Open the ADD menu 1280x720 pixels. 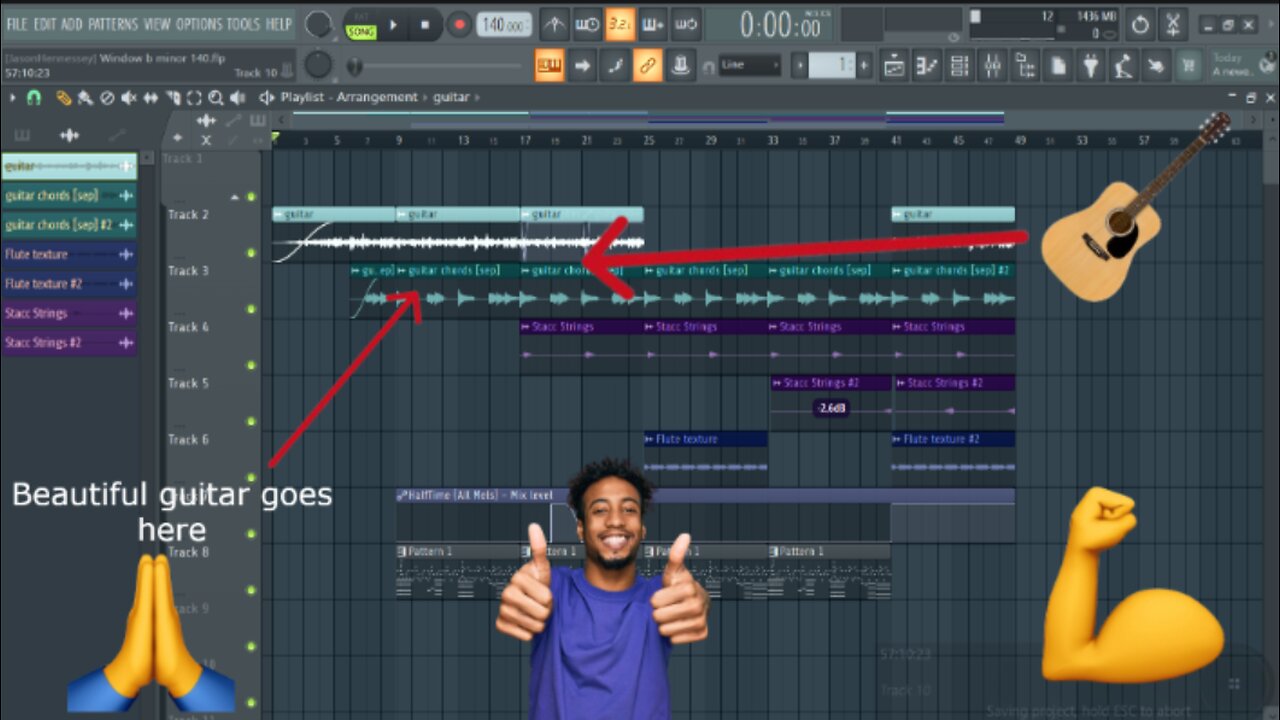(x=72, y=23)
